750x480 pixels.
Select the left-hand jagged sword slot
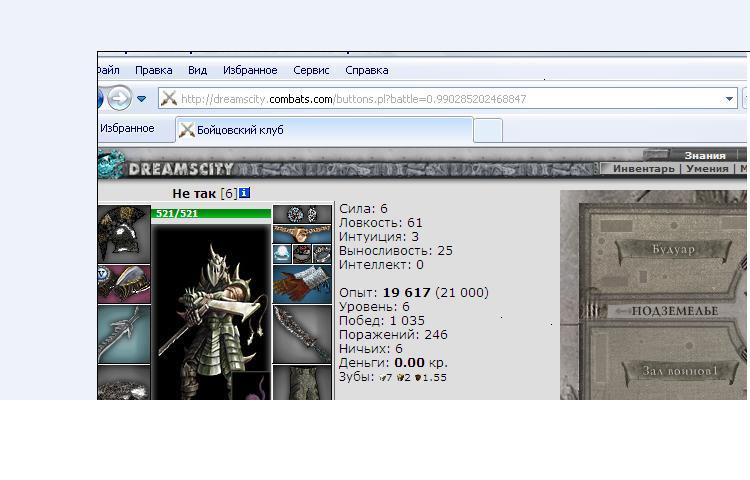click(124, 335)
